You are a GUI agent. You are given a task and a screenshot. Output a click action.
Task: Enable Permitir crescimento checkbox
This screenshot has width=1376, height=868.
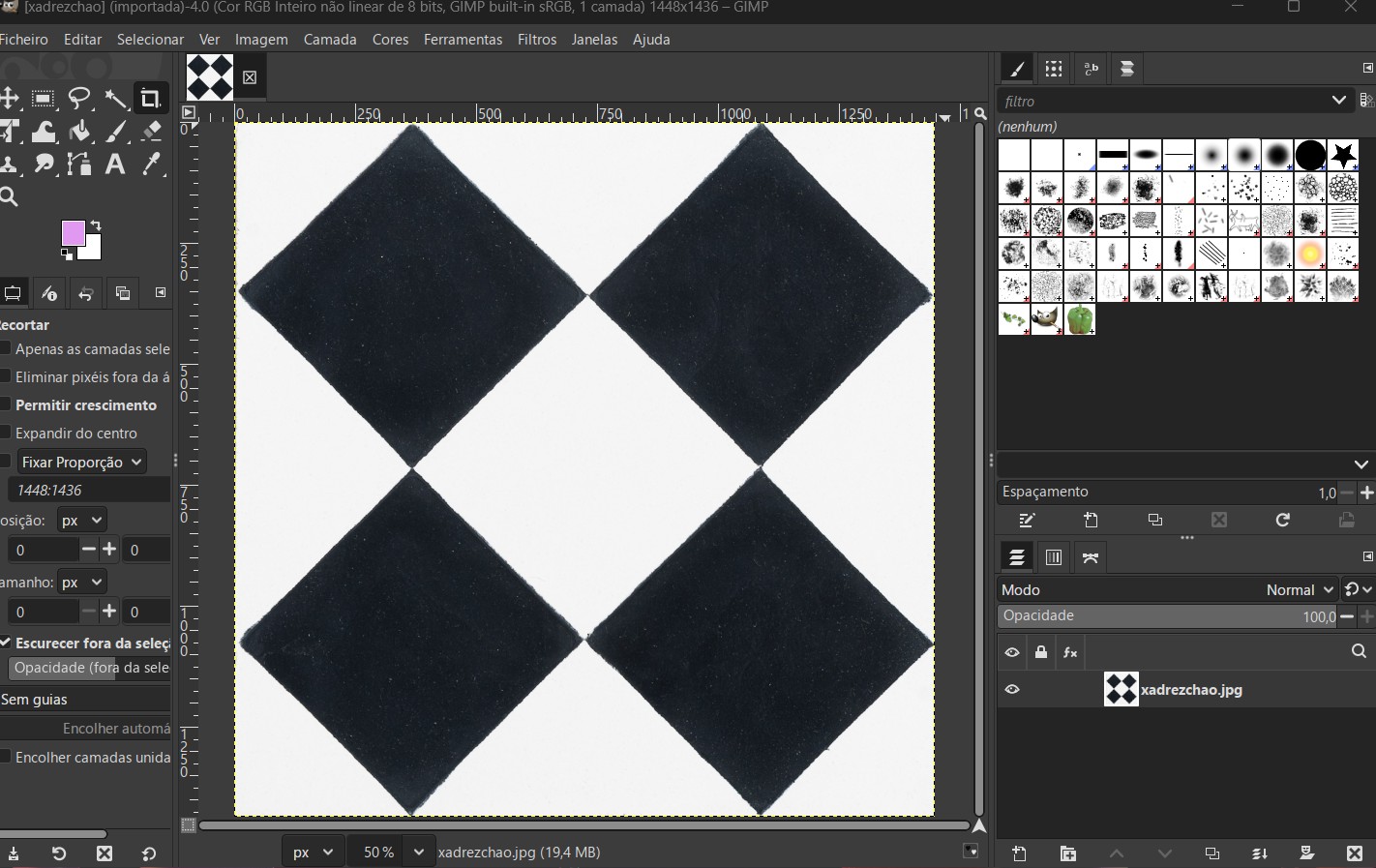tap(5, 404)
